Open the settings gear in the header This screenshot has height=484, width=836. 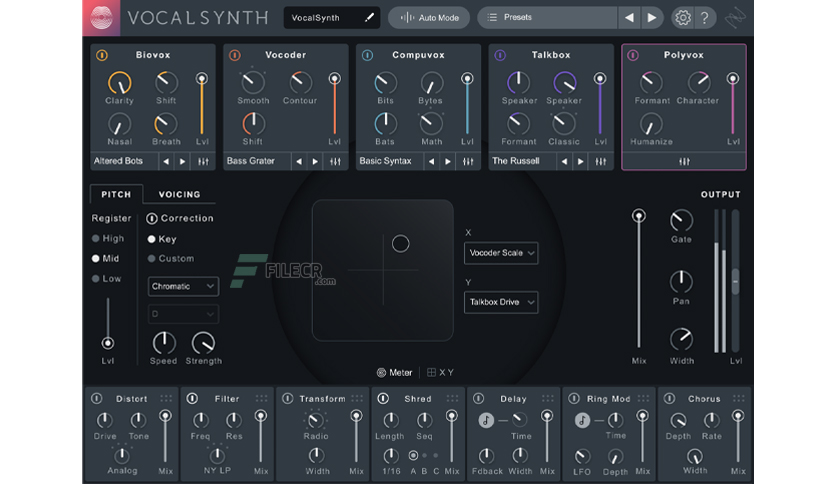(x=682, y=18)
